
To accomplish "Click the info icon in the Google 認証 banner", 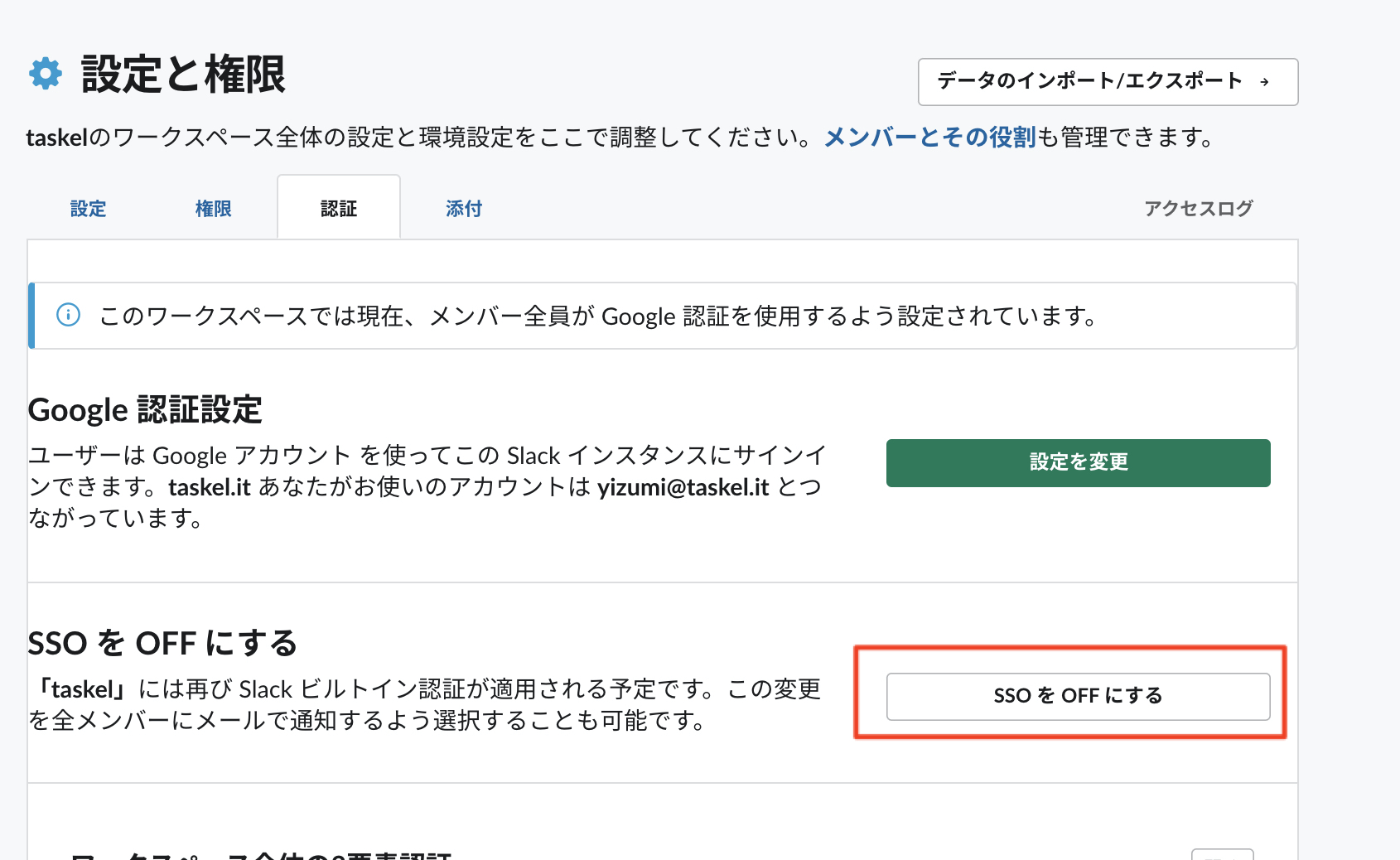I will (68, 315).
